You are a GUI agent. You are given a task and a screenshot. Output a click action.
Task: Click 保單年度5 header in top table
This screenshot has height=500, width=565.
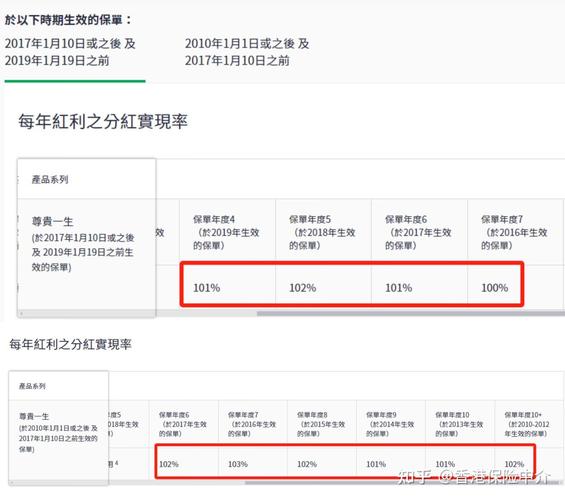322,232
